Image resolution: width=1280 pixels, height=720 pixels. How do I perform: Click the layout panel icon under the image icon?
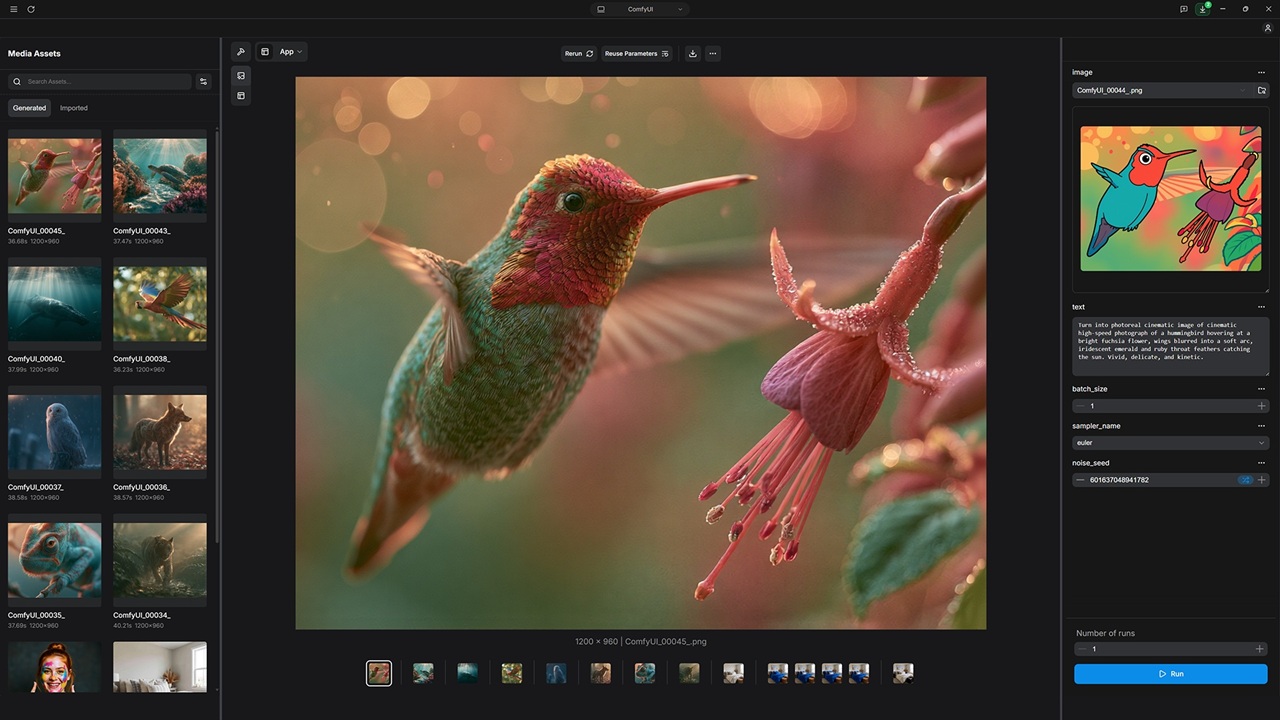[241, 96]
